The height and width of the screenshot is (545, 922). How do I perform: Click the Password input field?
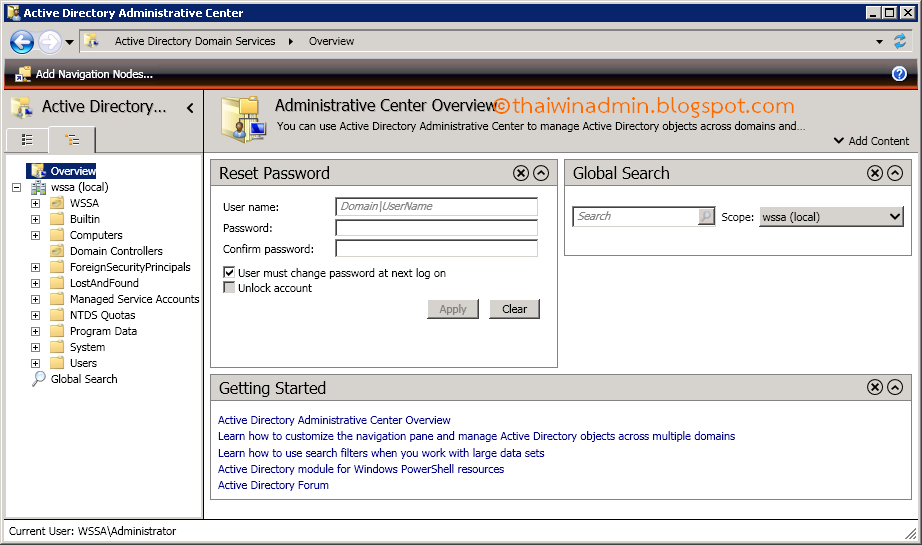pyautogui.click(x=436, y=228)
